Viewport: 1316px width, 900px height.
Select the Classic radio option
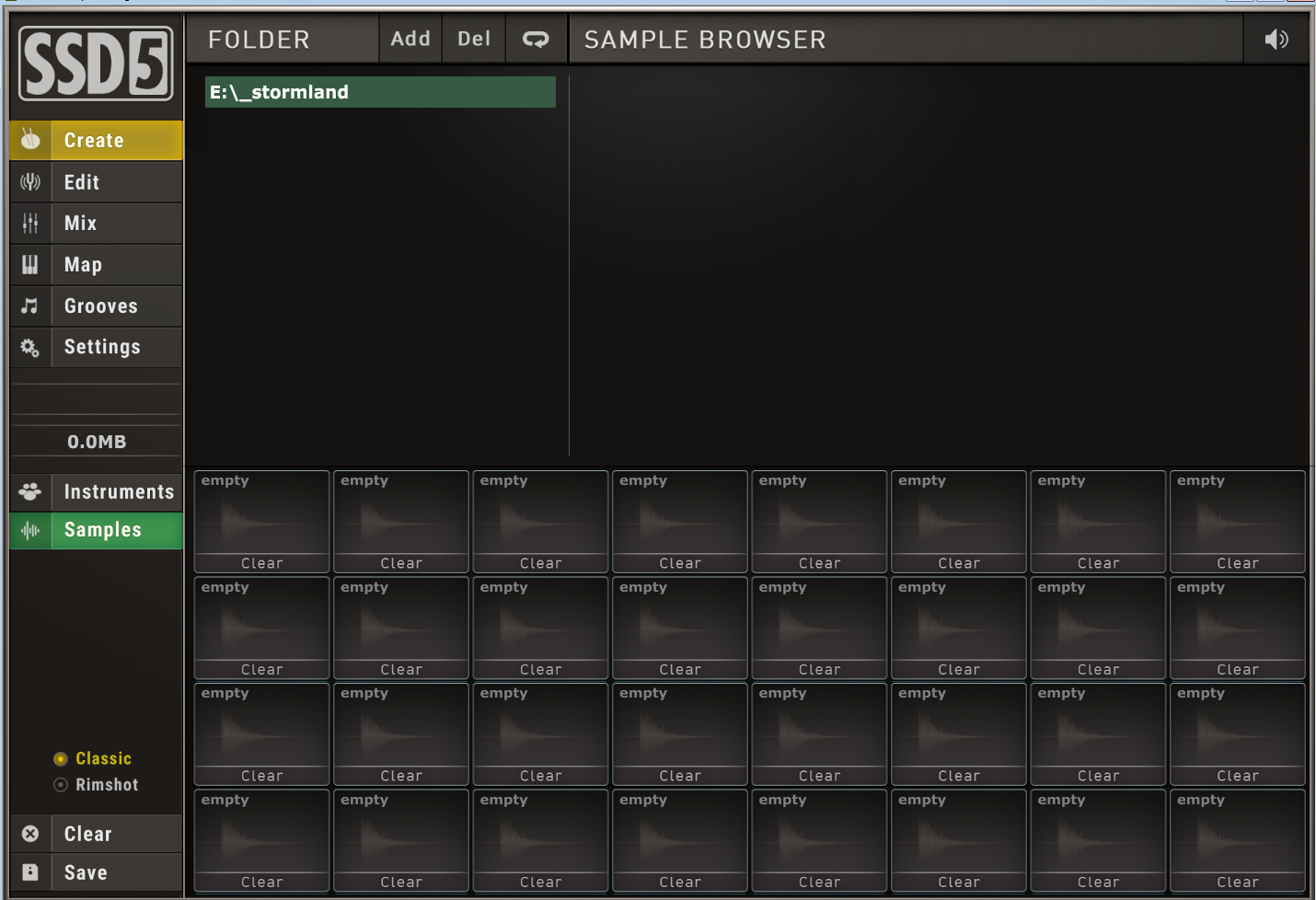[x=93, y=758]
